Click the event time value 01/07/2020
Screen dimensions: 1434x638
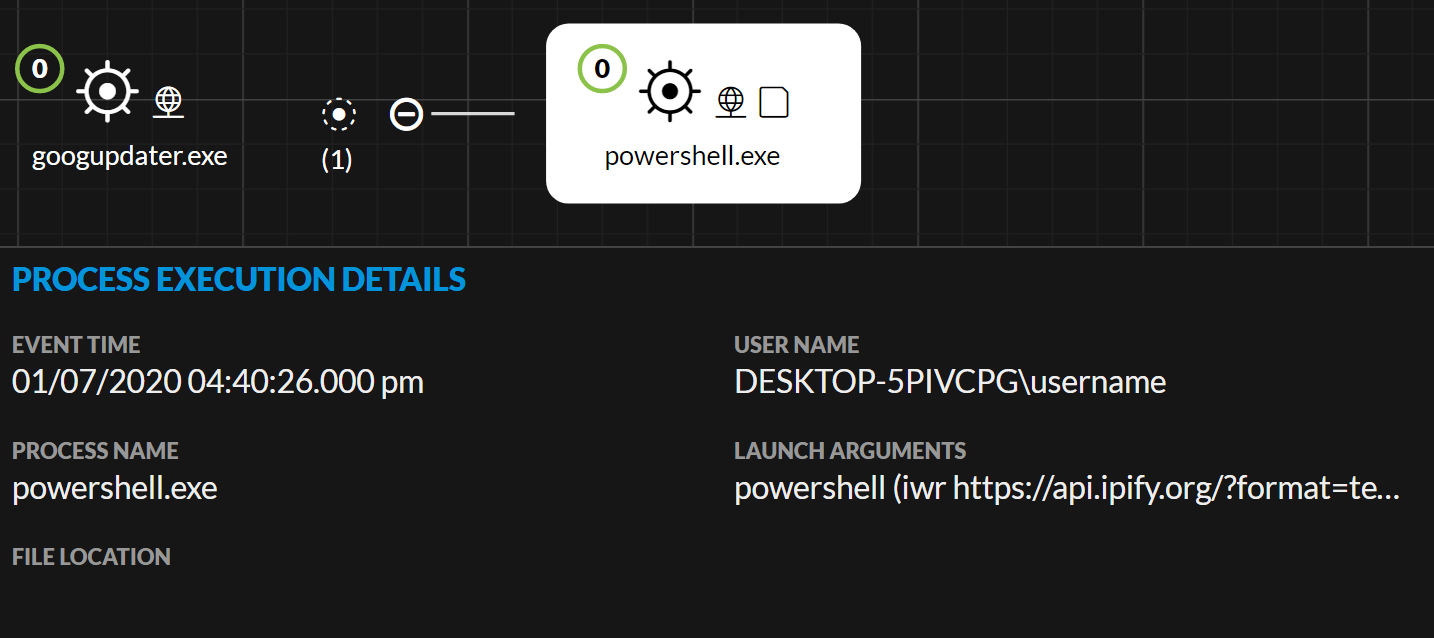tap(218, 382)
